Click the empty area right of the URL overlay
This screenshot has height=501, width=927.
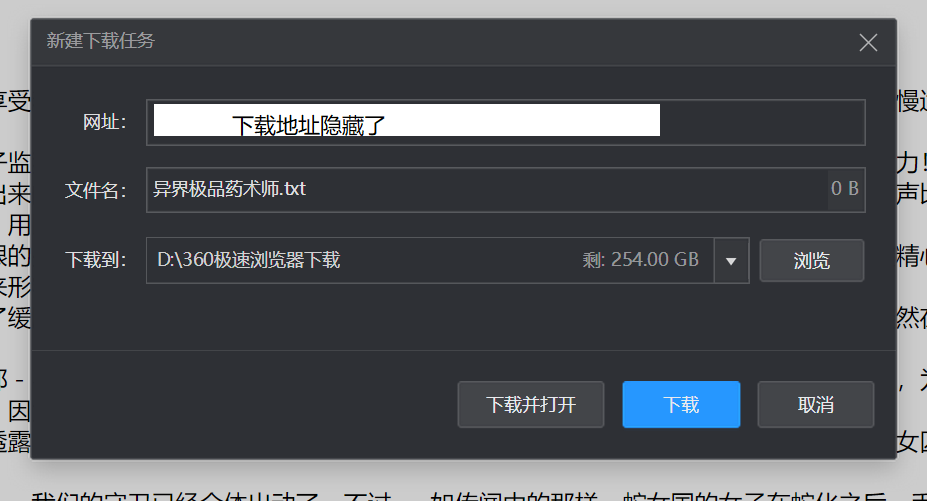tap(761, 122)
